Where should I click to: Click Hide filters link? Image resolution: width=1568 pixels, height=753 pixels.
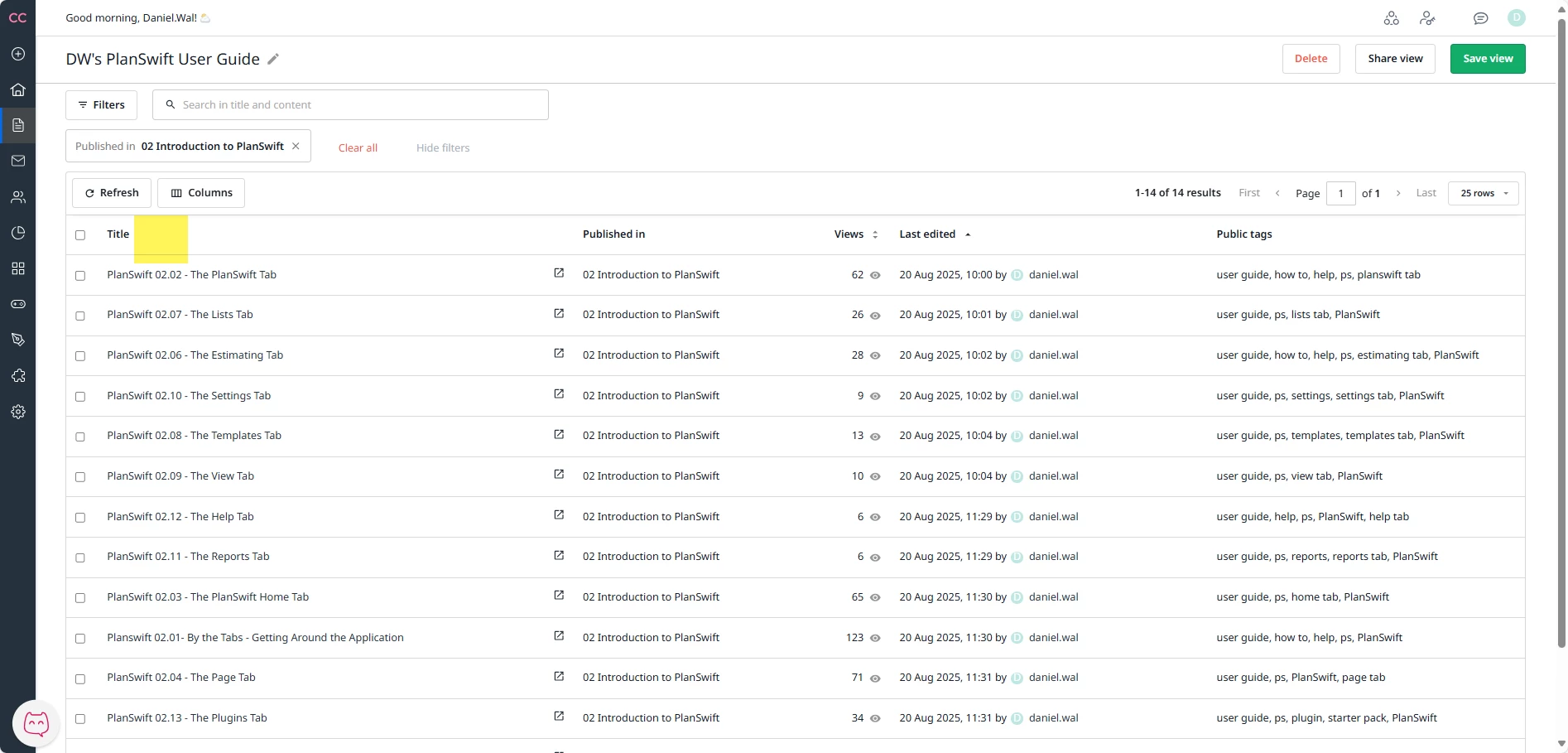pos(443,147)
